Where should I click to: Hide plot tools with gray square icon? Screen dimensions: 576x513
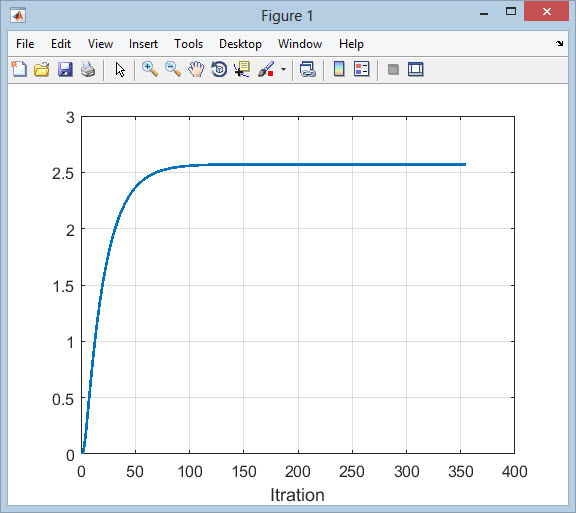click(x=393, y=69)
